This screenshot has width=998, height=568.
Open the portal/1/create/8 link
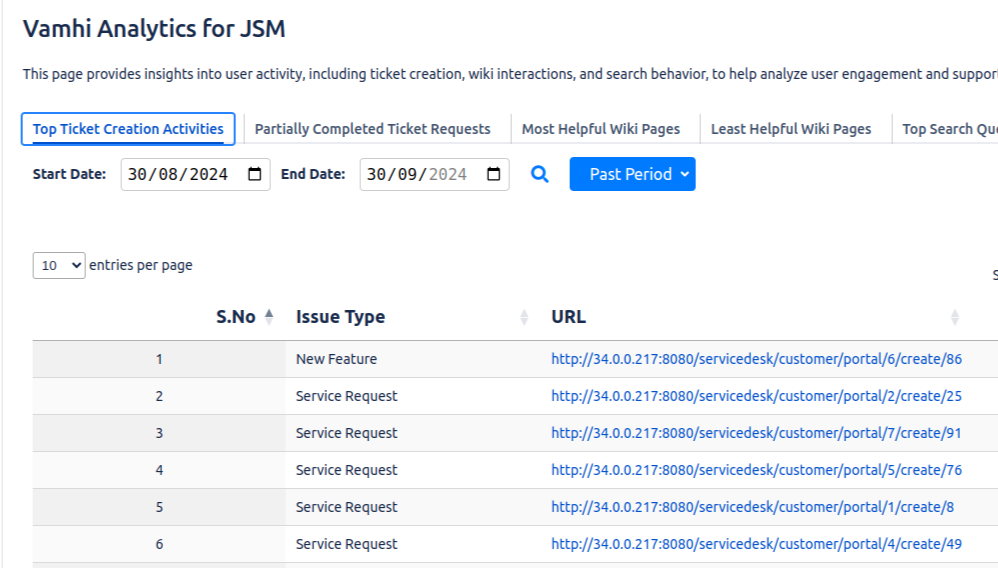pyautogui.click(x=752, y=507)
